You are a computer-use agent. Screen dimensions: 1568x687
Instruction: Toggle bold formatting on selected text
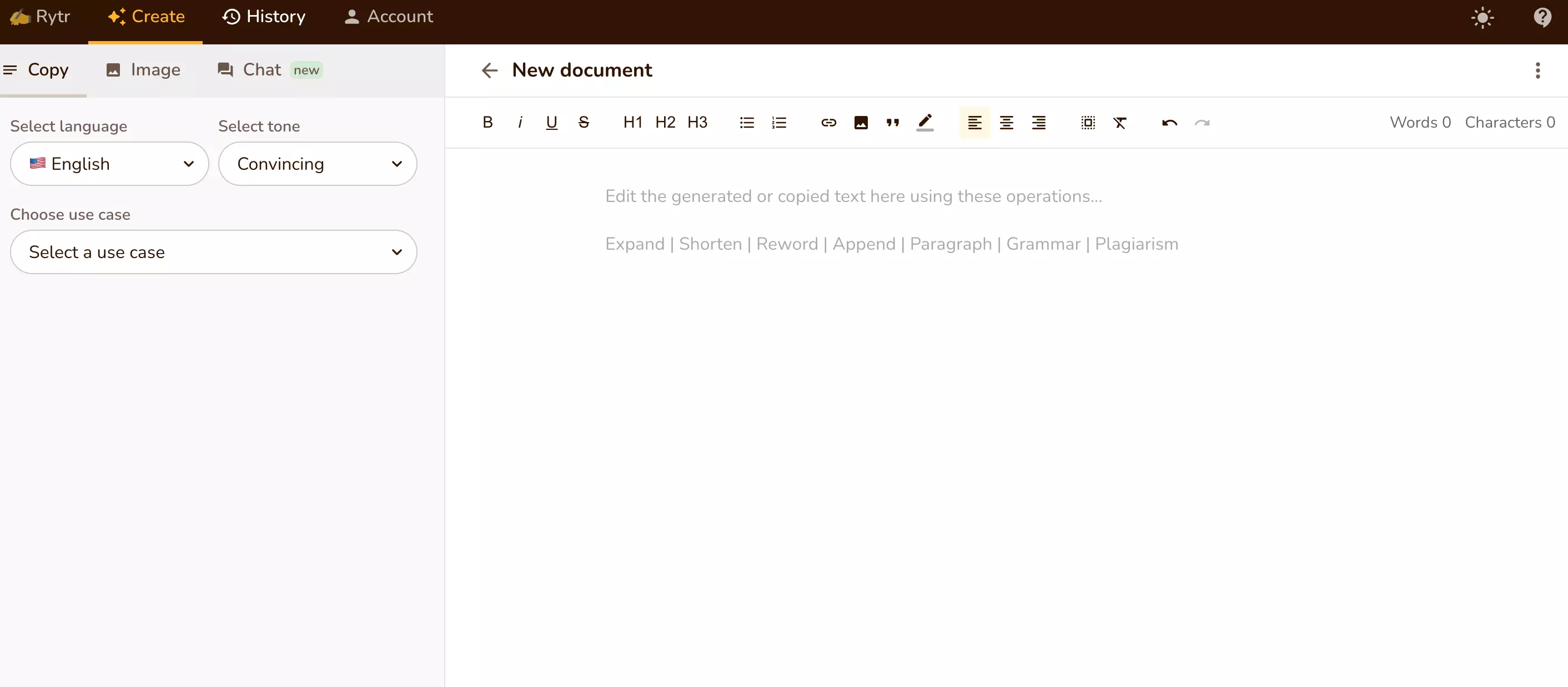487,122
